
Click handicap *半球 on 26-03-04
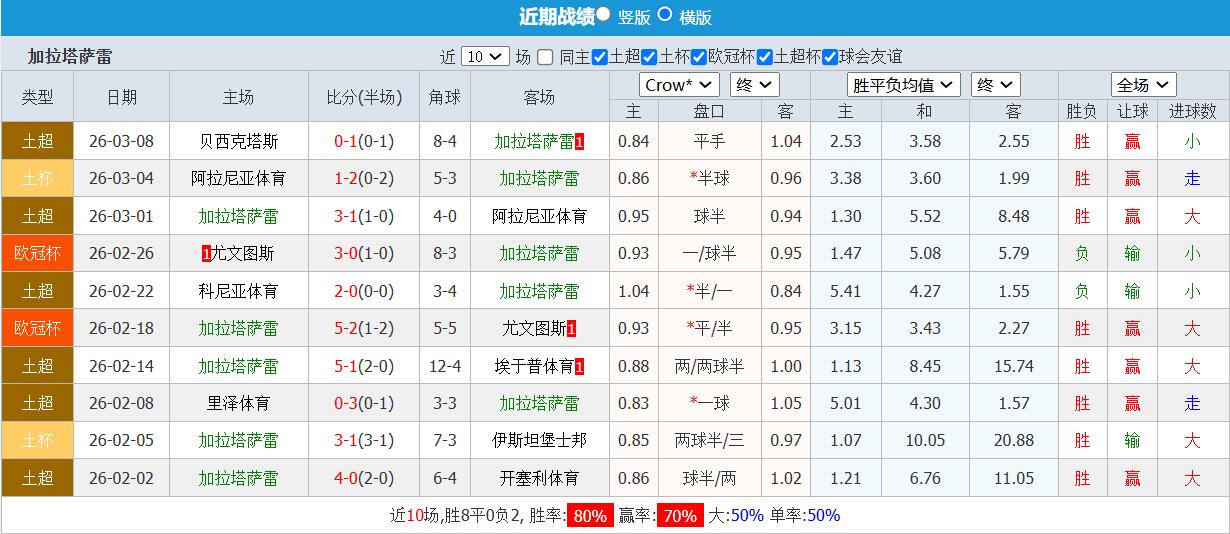[710, 179]
